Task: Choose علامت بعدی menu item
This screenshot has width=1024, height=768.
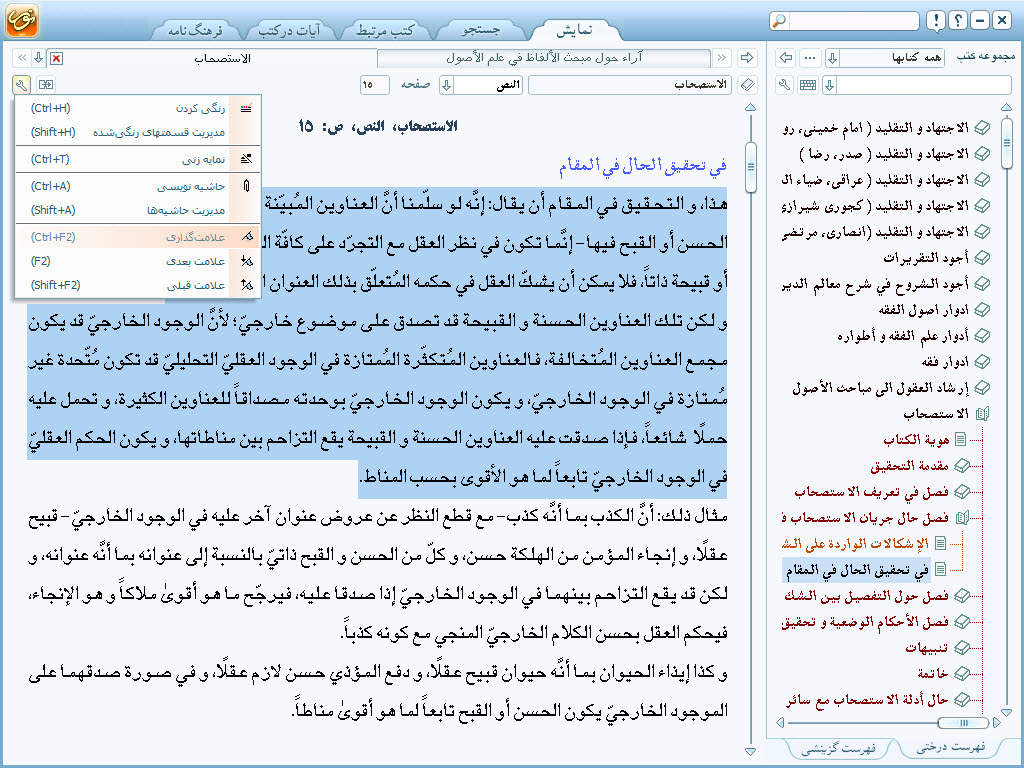Action: coord(138,261)
